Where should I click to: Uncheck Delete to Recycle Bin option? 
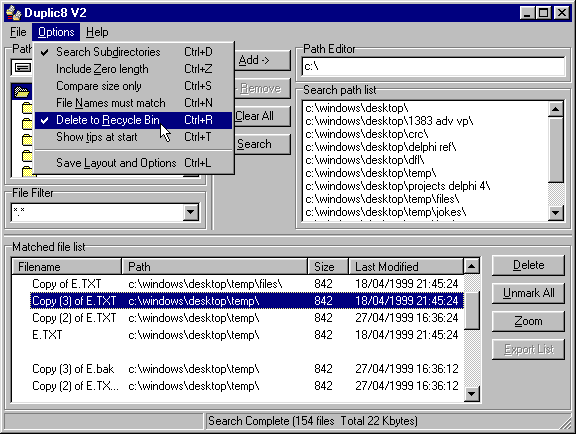click(134, 120)
